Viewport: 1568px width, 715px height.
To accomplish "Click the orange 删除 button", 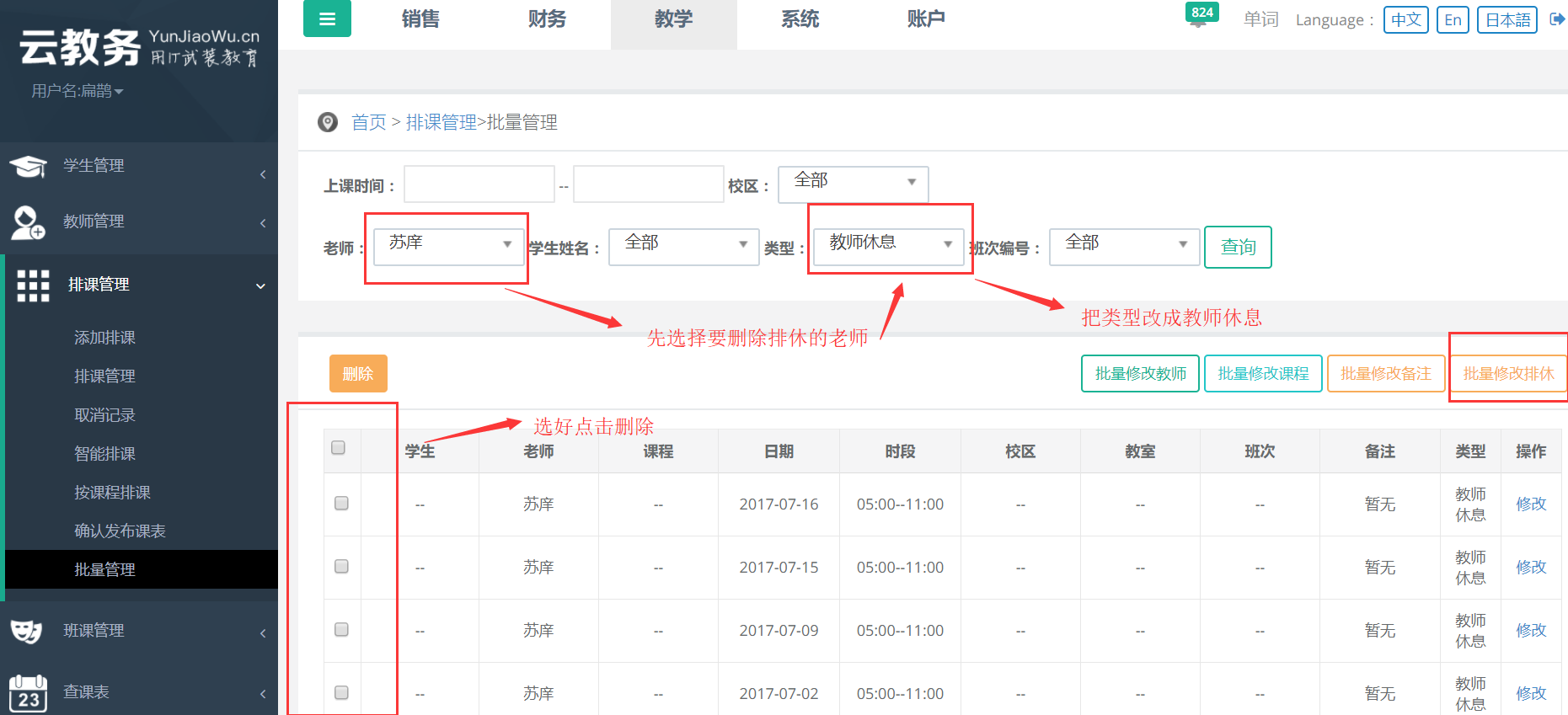I will point(358,374).
